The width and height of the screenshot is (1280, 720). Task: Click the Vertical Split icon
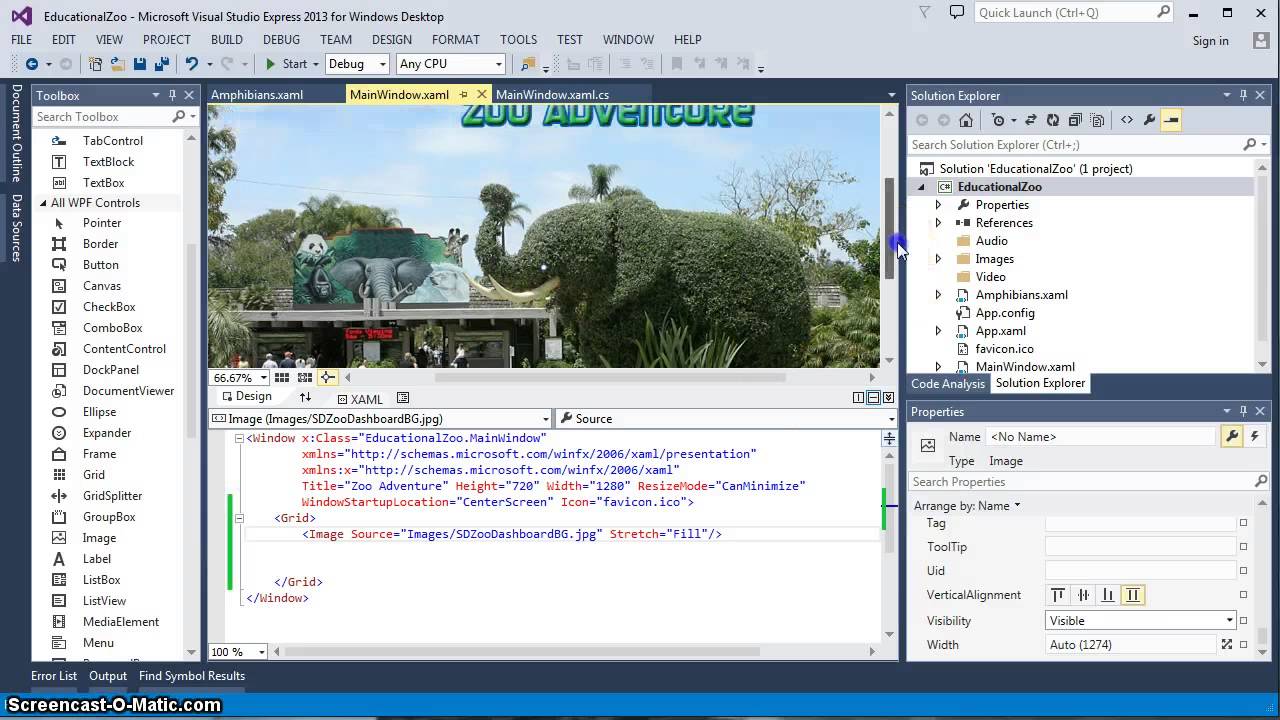[x=858, y=398]
